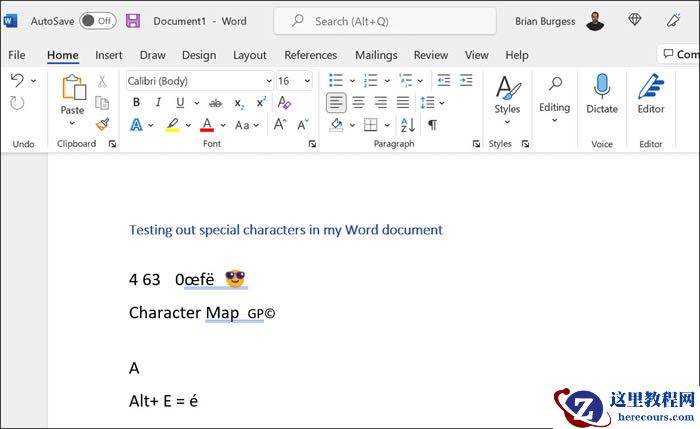The image size is (700, 429).
Task: Click the Format Painter brush icon
Action: pyautogui.click(x=102, y=124)
